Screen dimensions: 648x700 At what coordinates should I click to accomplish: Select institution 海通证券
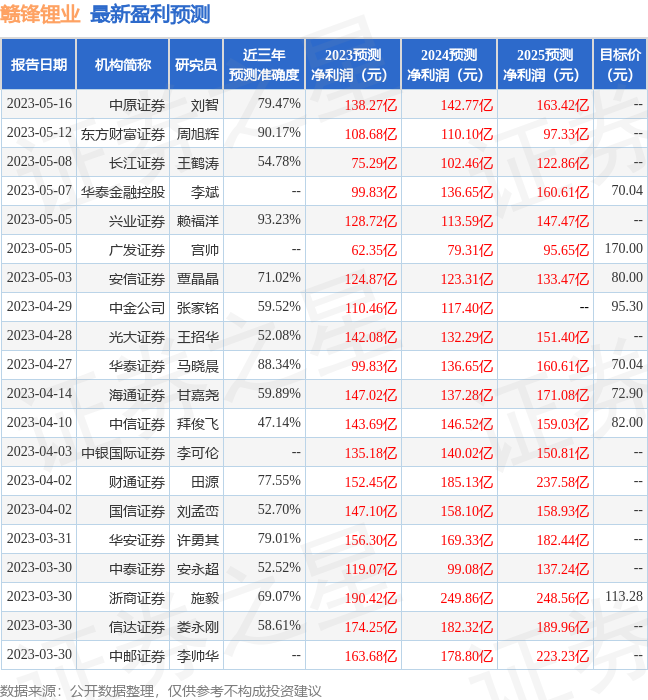click(x=137, y=396)
